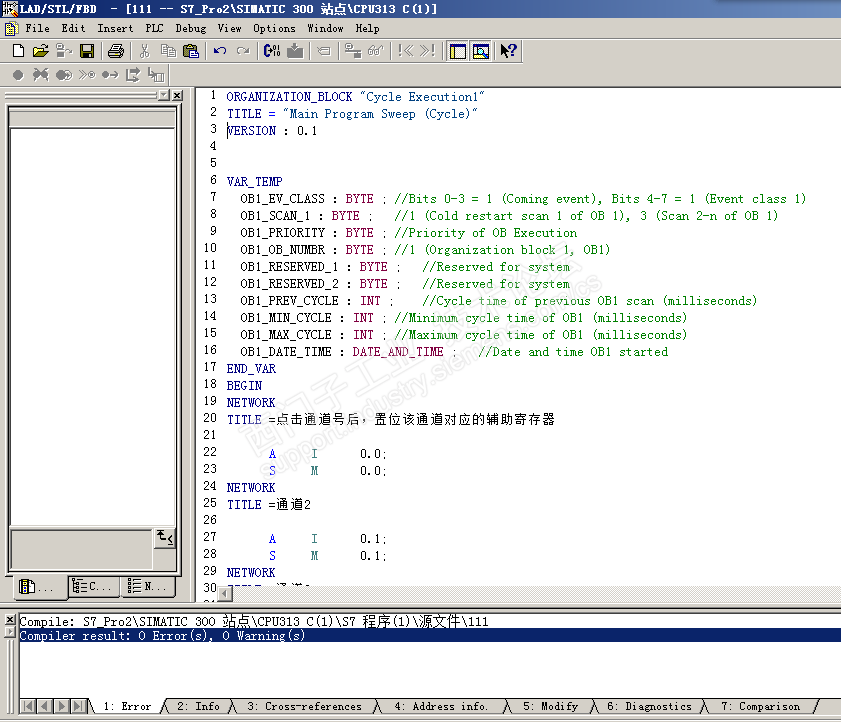Toggle the Details view toolbar button

(x=480, y=51)
